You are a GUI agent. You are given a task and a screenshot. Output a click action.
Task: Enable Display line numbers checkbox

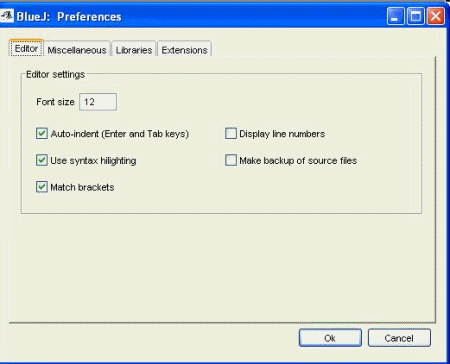(x=231, y=134)
